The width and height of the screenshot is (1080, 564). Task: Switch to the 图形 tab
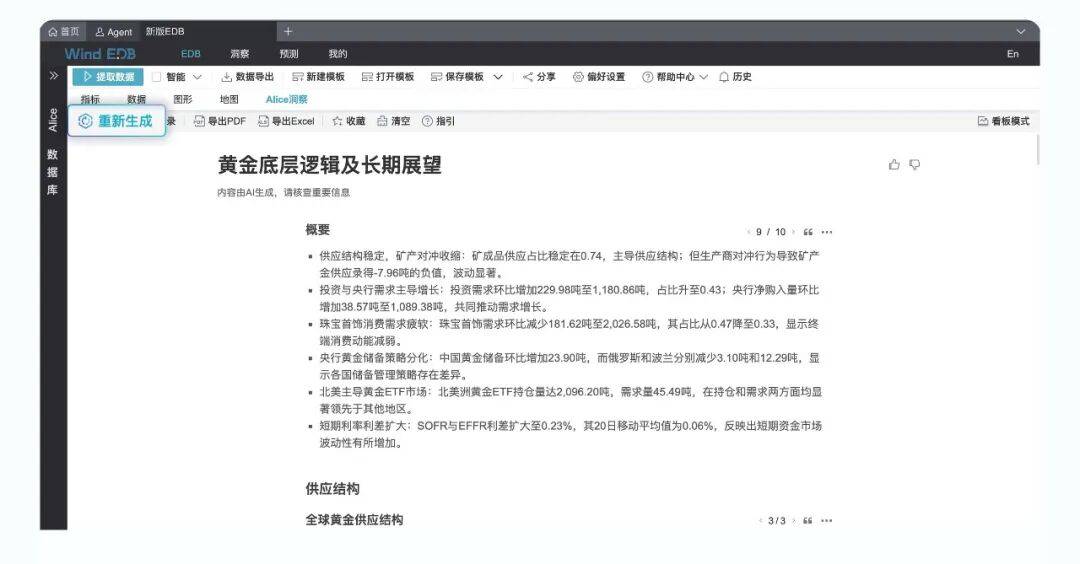click(183, 99)
